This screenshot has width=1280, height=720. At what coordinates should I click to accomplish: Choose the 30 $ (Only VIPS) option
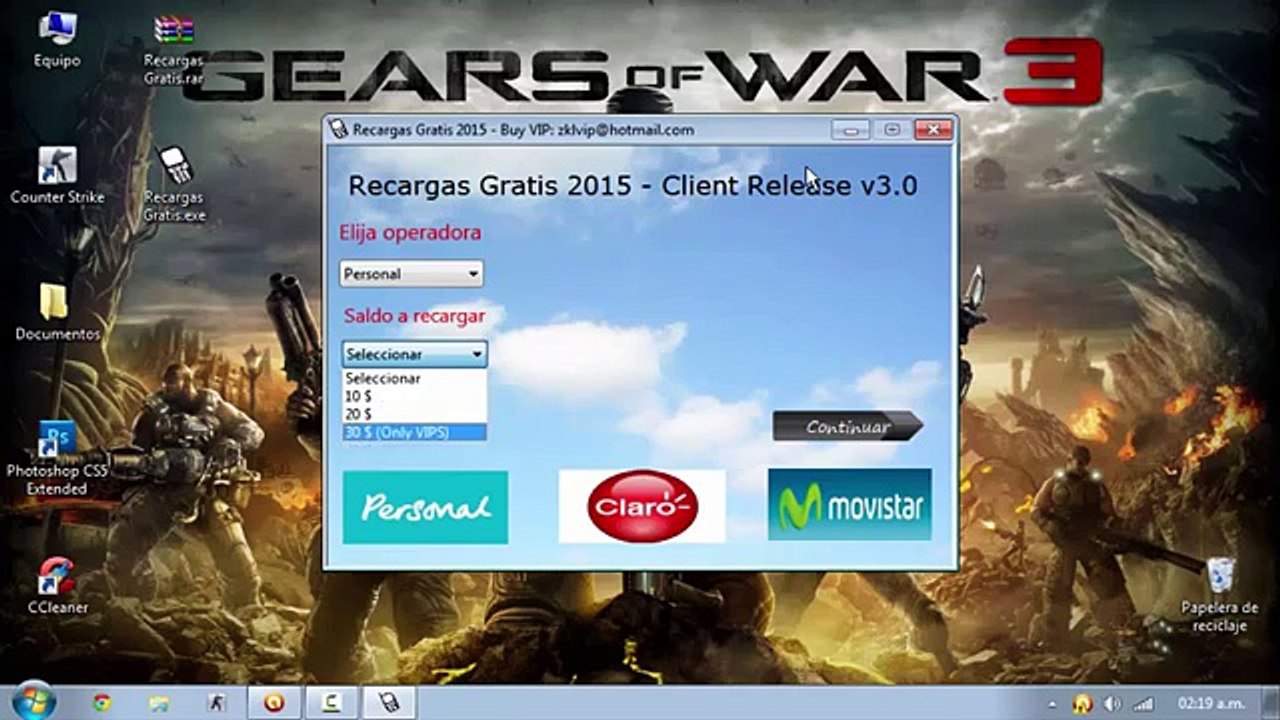[415, 432]
